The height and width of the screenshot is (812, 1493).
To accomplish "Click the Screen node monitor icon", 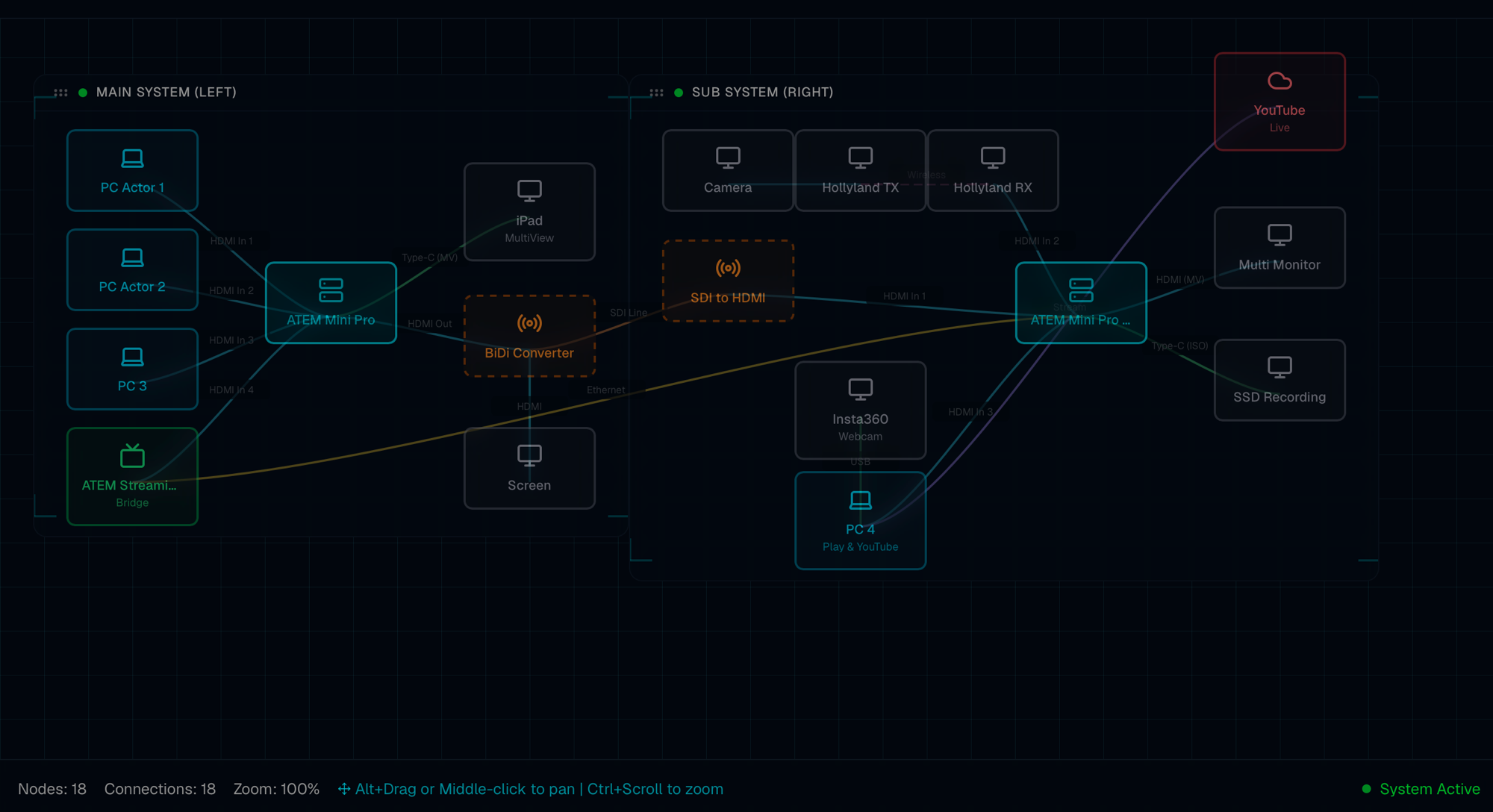I will tap(529, 455).
